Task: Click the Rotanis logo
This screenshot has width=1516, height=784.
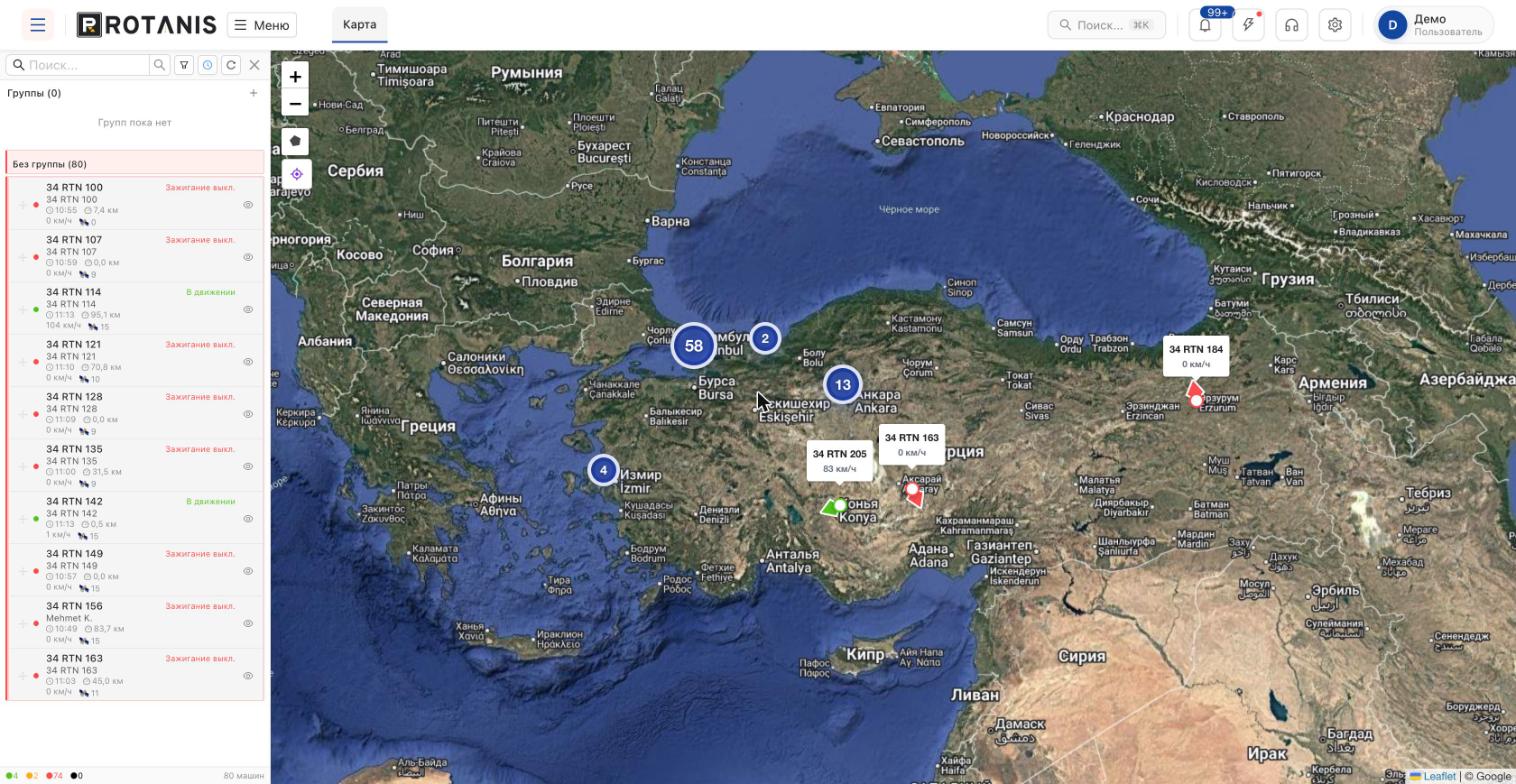Action: point(146,25)
